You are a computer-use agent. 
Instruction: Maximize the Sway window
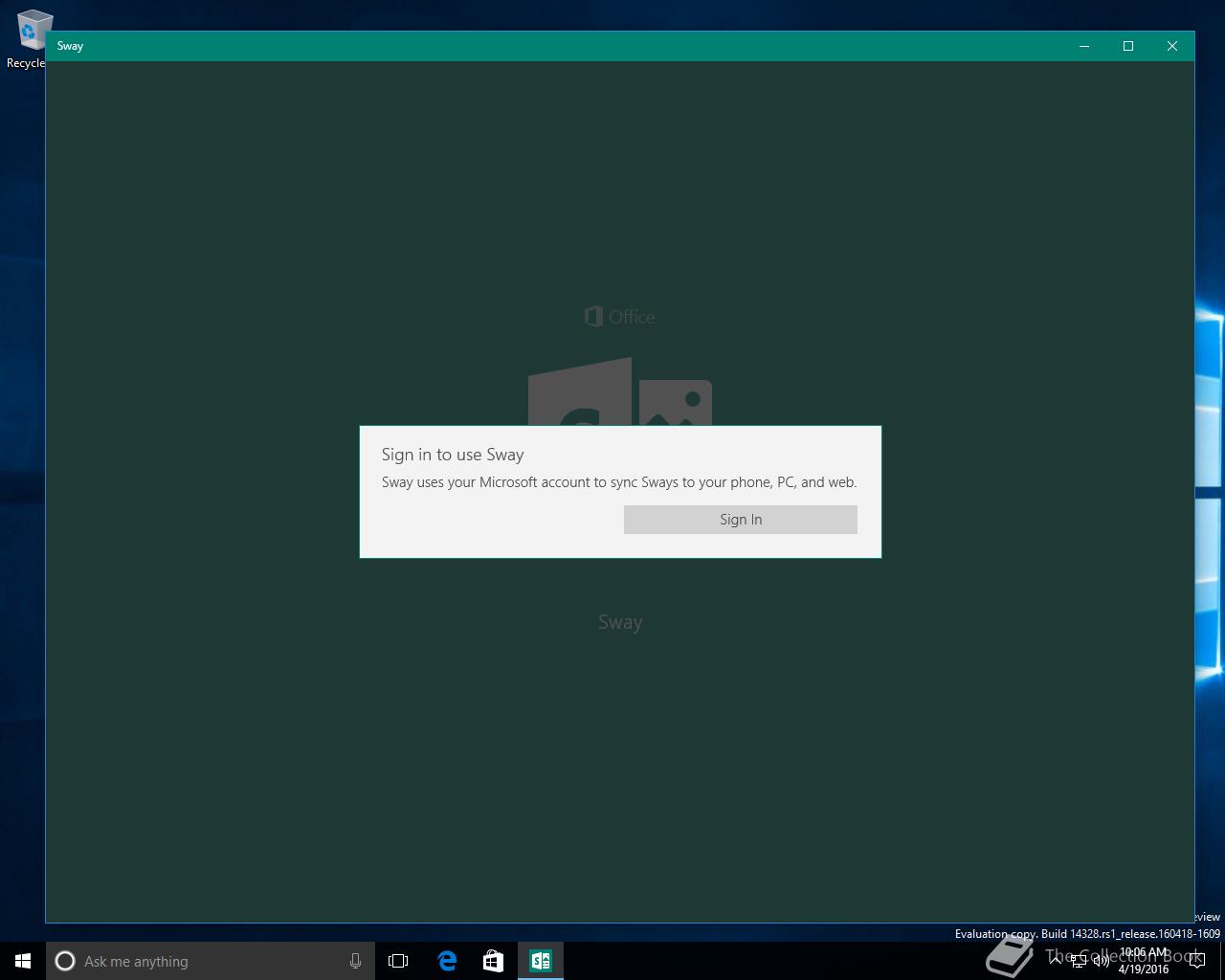coord(1128,46)
